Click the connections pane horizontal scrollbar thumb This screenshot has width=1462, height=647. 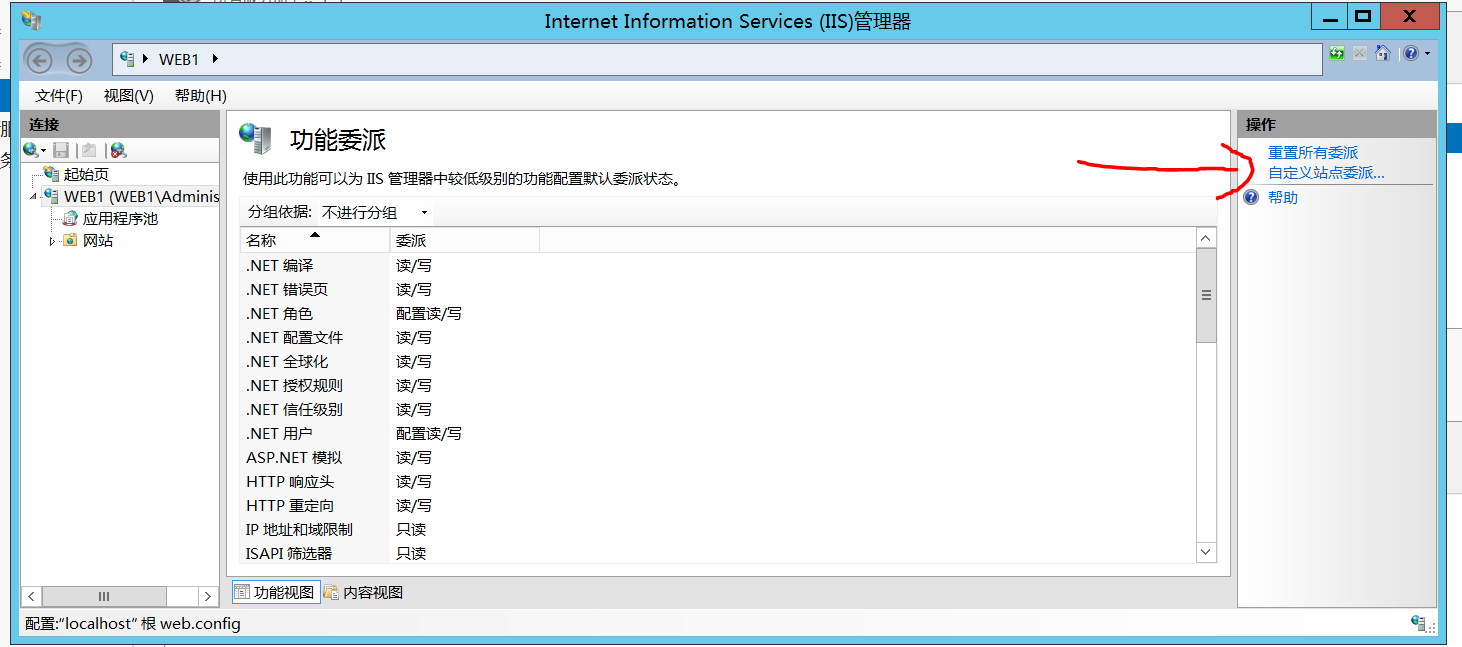[x=103, y=595]
